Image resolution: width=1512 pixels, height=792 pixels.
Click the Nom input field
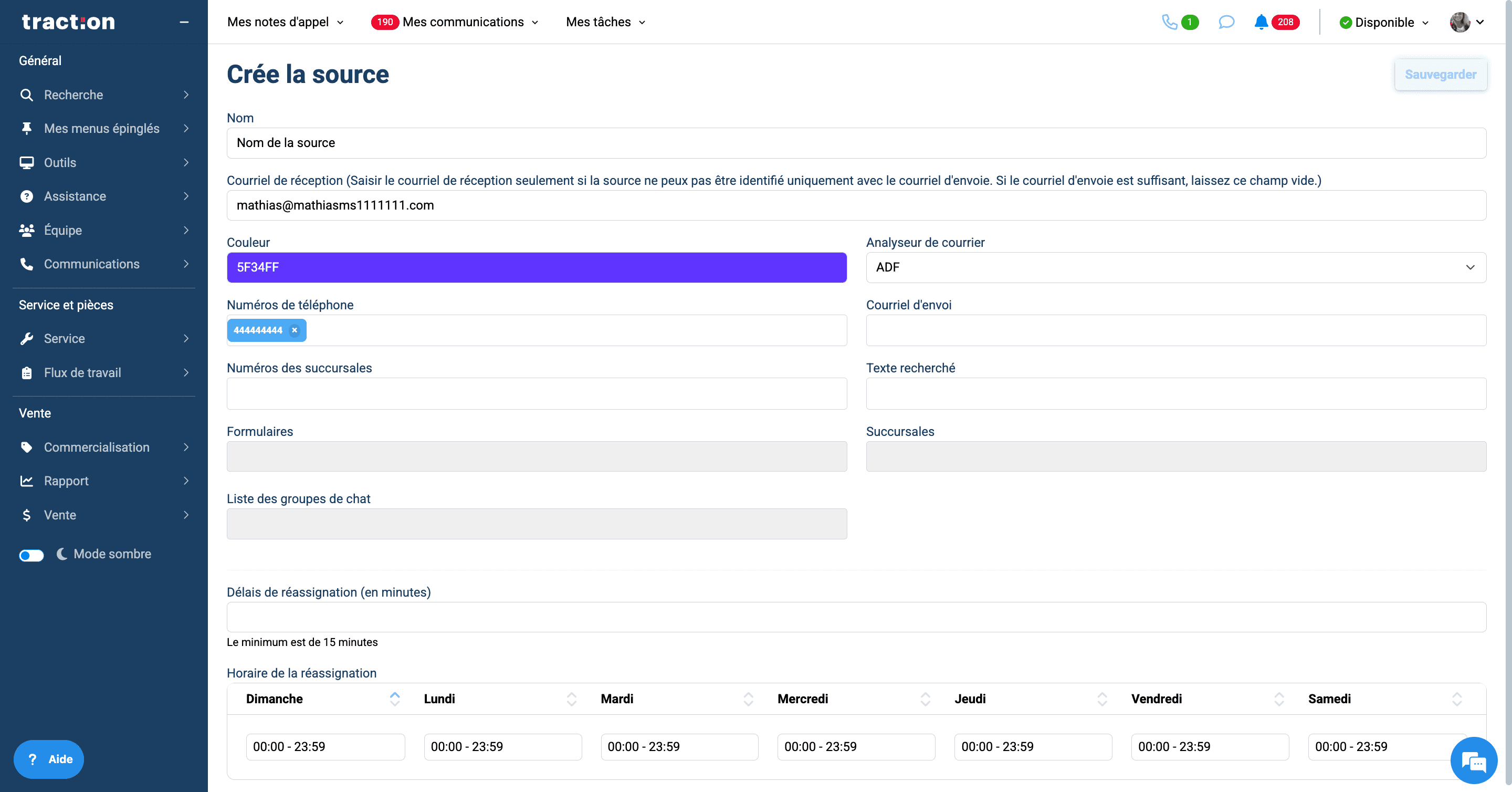coord(856,143)
